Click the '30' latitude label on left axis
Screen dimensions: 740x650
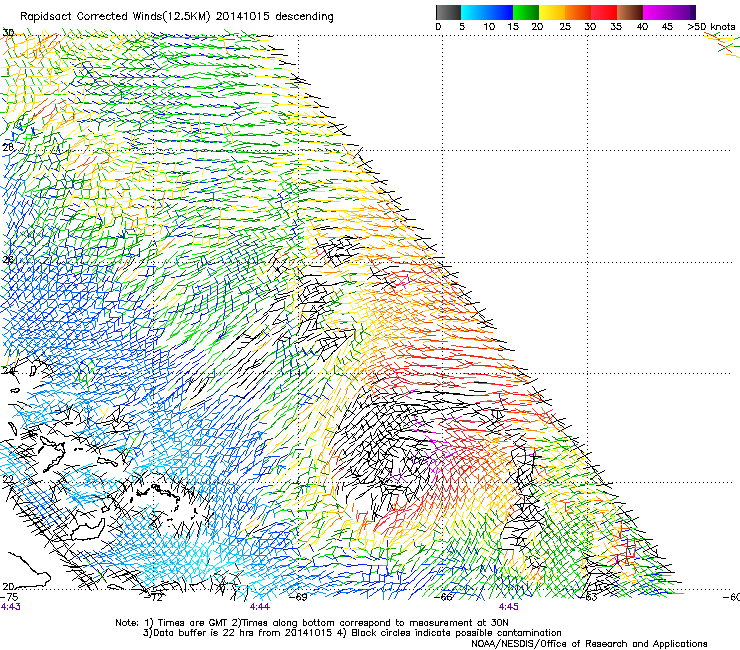coord(8,33)
